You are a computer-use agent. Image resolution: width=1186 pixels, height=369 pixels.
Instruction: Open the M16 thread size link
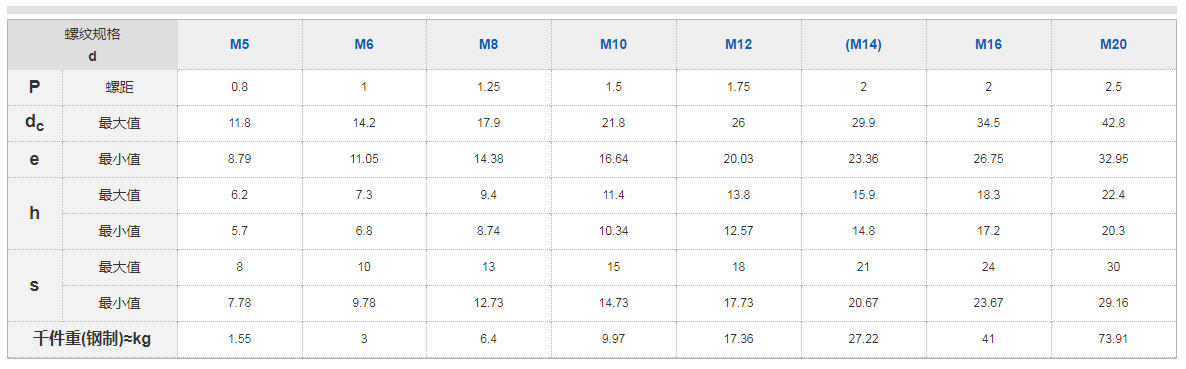coord(988,45)
